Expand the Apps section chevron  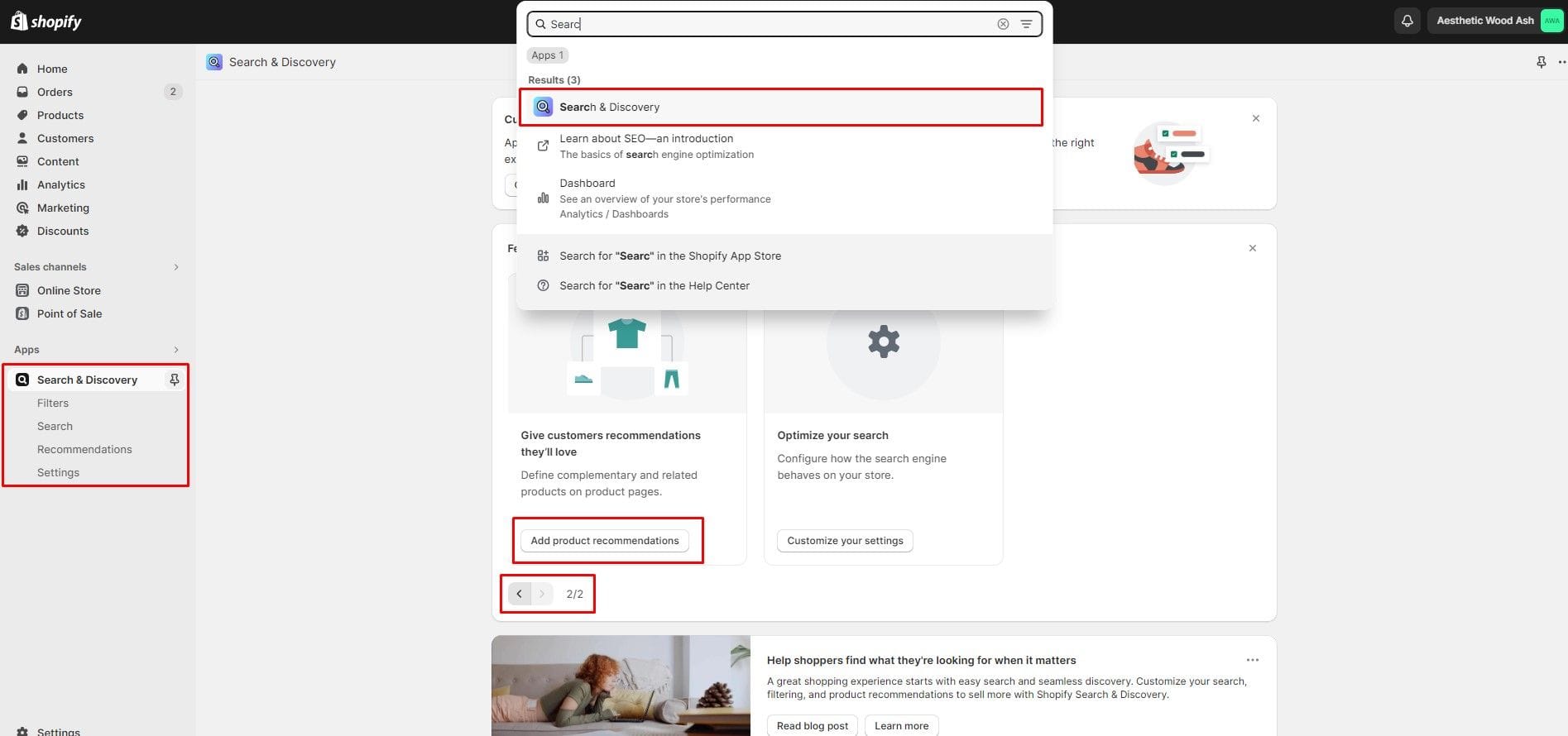(x=176, y=350)
